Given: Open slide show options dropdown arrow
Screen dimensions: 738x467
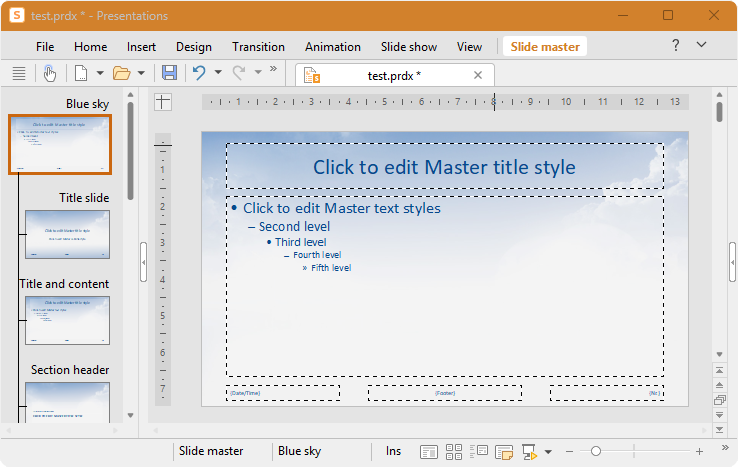Looking at the screenshot, I should click(x=548, y=452).
